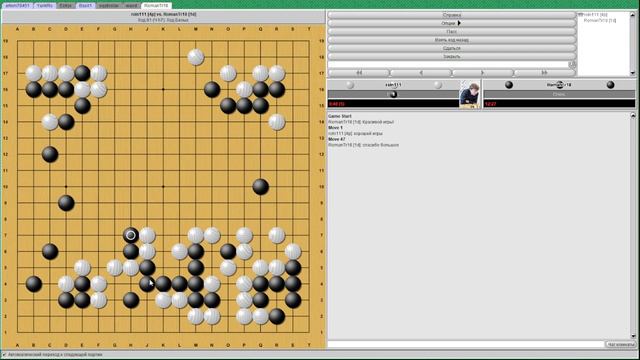Click the icon beside the comment field
This screenshot has width=640, height=360.
coord(572,64)
